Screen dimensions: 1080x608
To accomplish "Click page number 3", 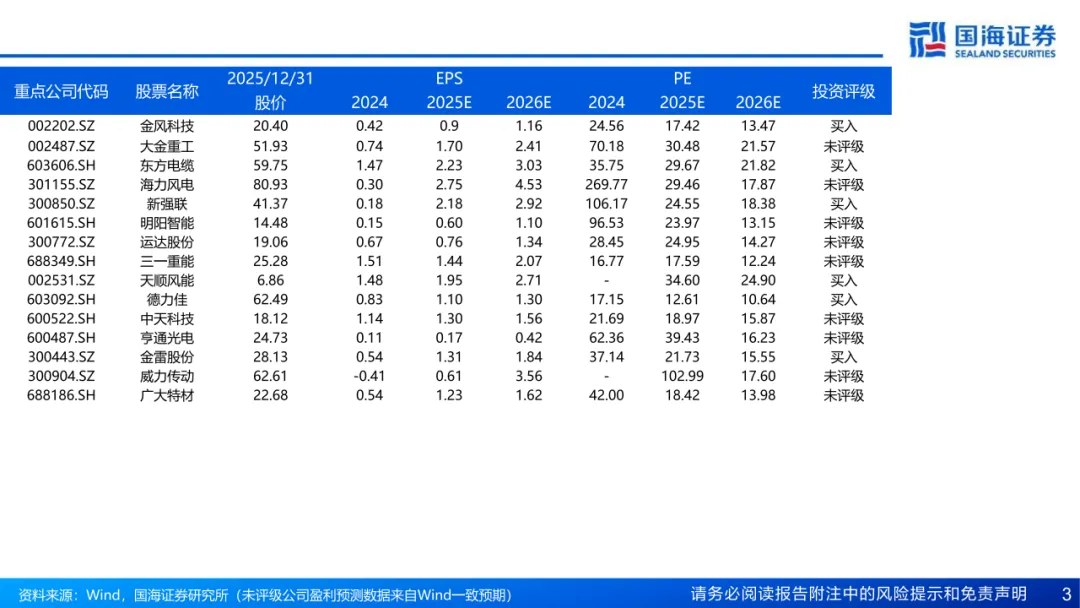I will click(1066, 594).
